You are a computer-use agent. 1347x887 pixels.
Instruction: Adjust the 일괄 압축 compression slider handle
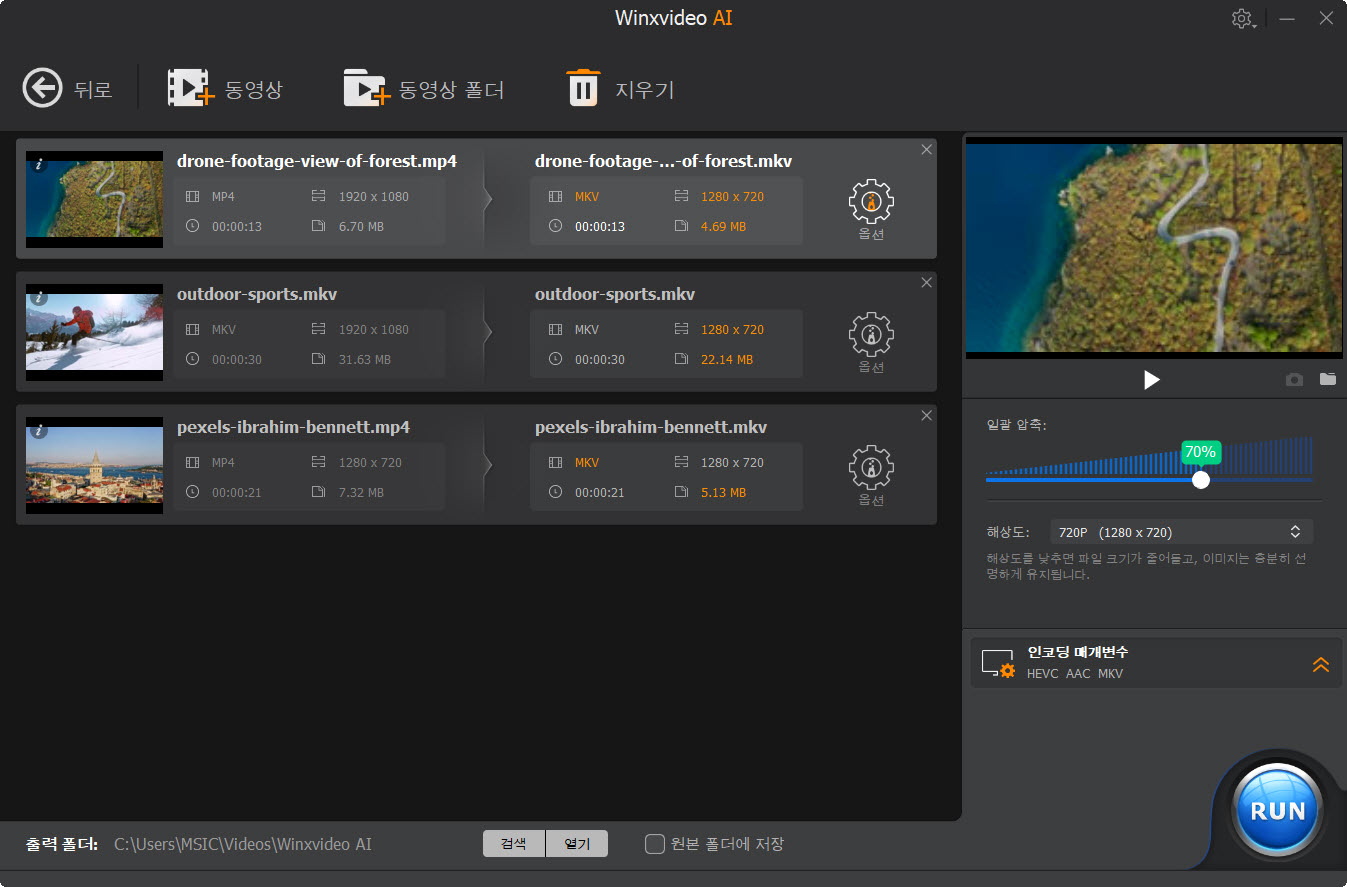point(1201,479)
